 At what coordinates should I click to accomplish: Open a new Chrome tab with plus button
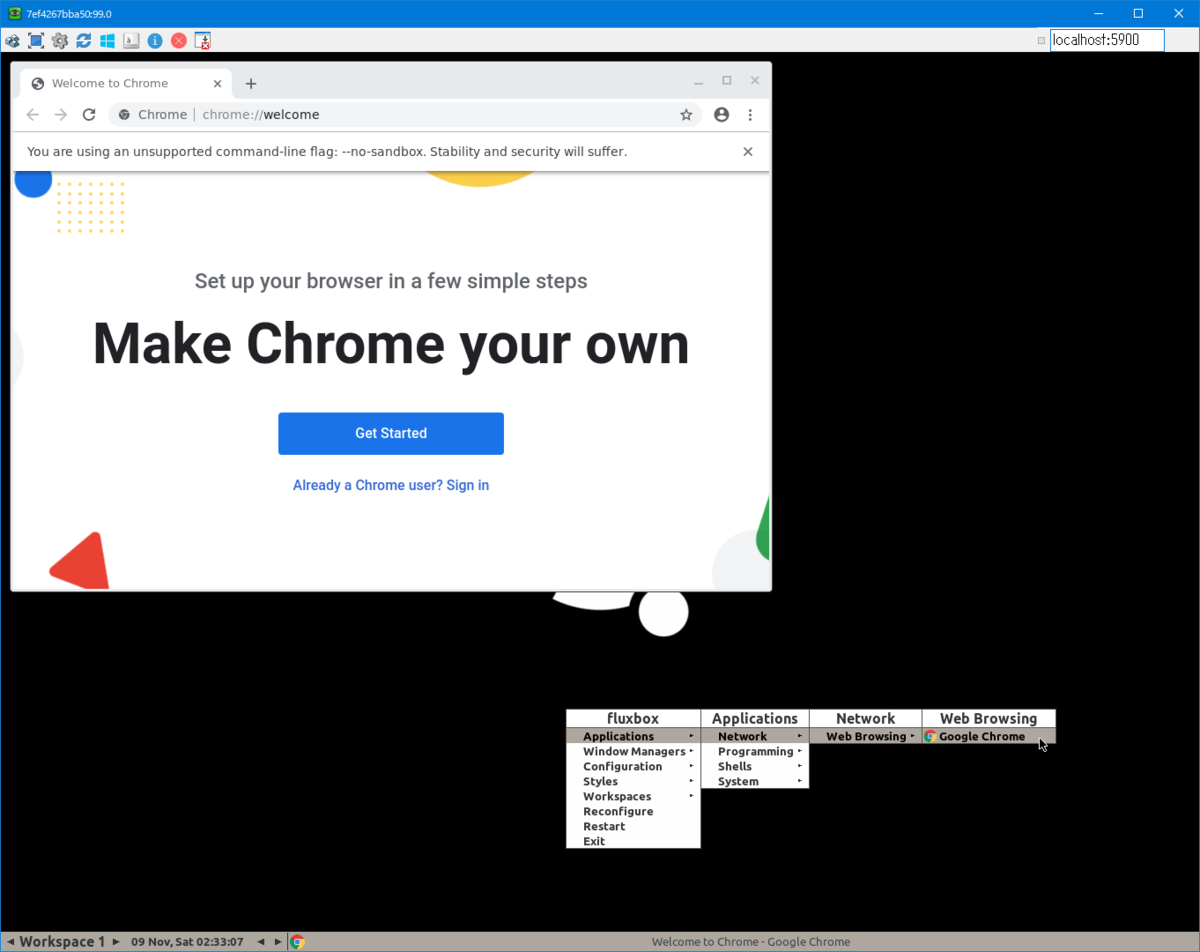(x=251, y=84)
